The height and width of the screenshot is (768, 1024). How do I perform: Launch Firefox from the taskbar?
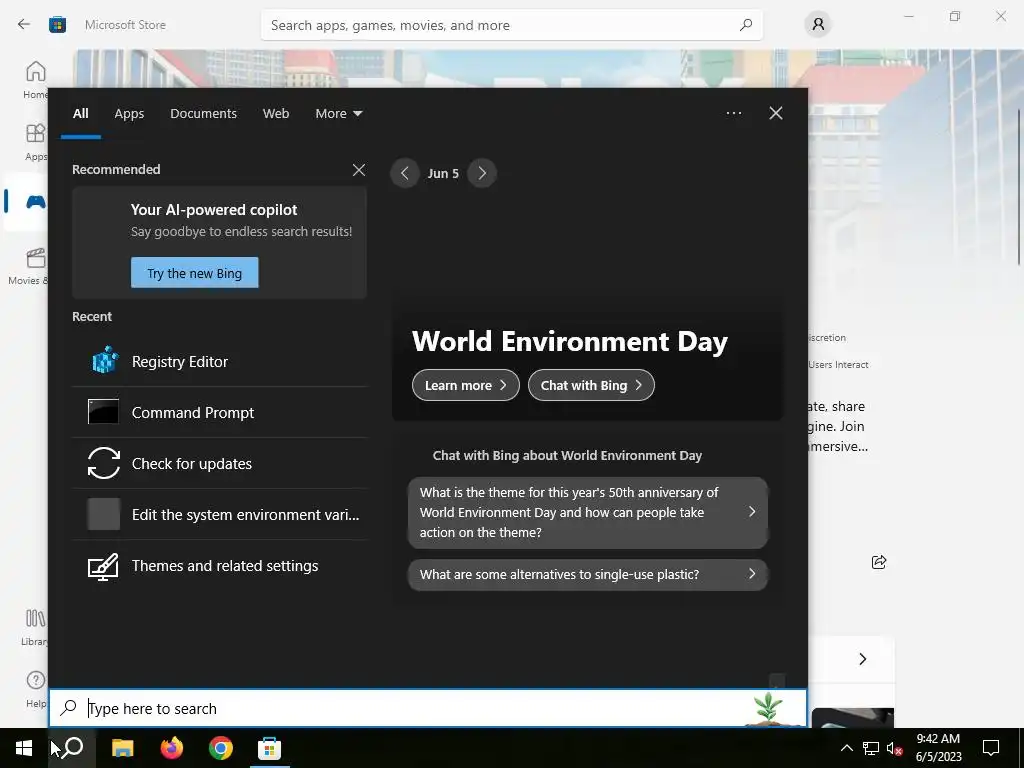click(x=172, y=748)
